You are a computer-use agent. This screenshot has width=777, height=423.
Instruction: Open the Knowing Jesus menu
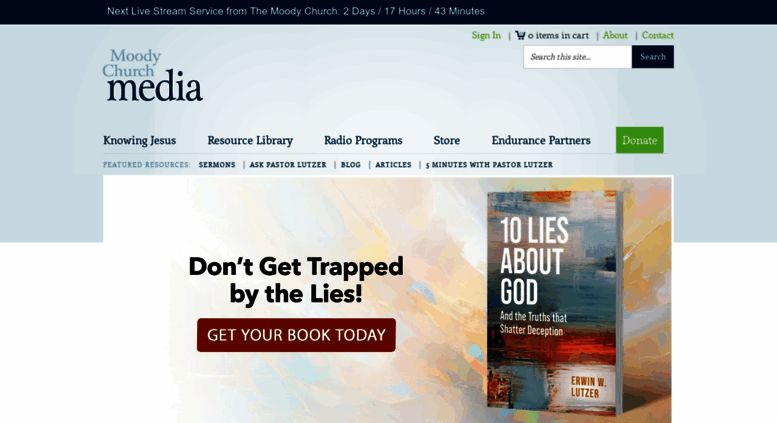click(x=139, y=140)
